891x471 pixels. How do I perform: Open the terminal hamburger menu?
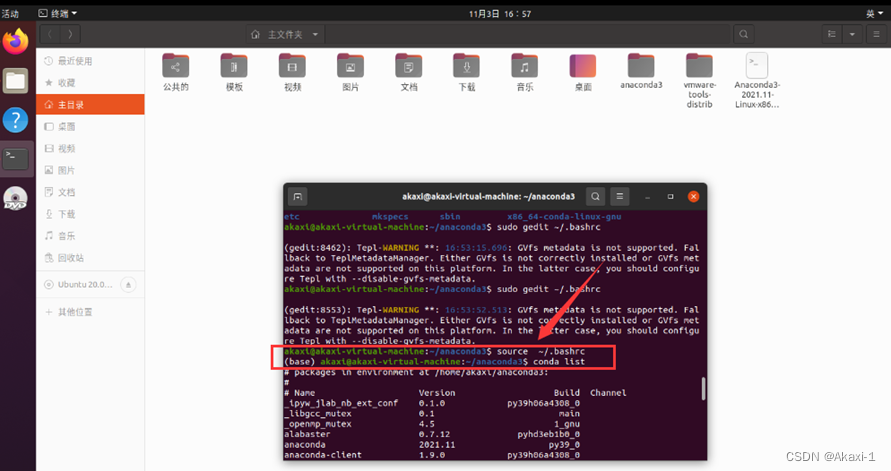click(619, 197)
